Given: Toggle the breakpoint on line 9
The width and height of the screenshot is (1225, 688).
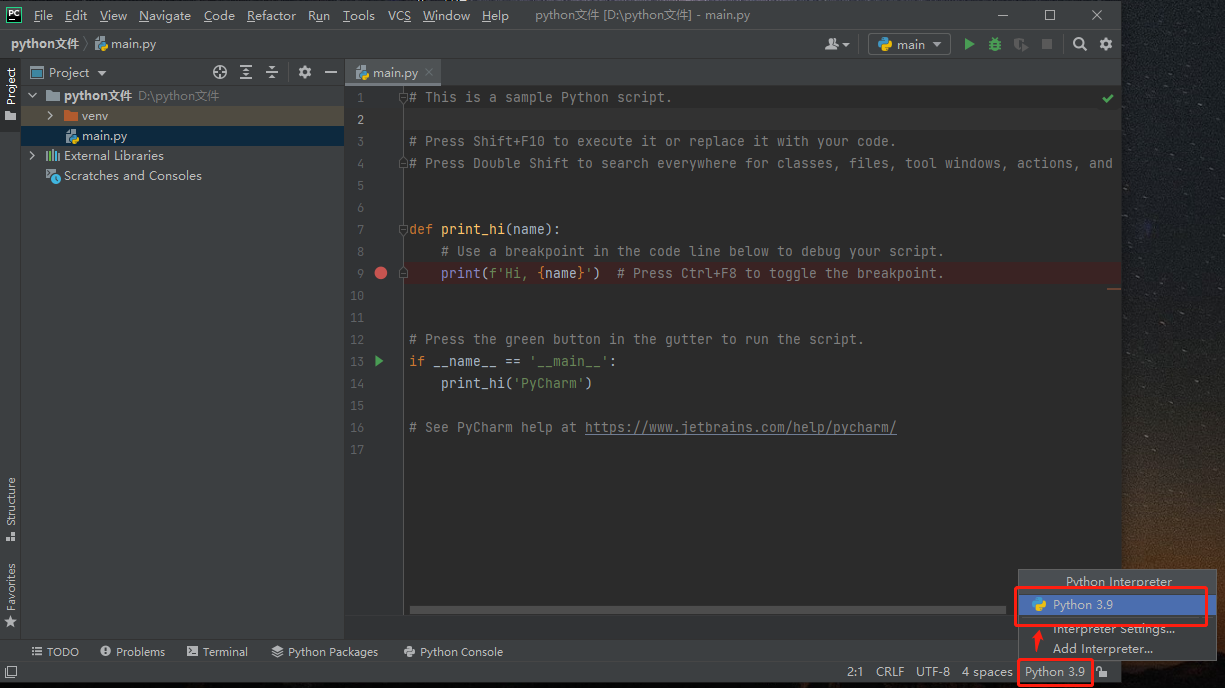Looking at the screenshot, I should tap(380, 273).
